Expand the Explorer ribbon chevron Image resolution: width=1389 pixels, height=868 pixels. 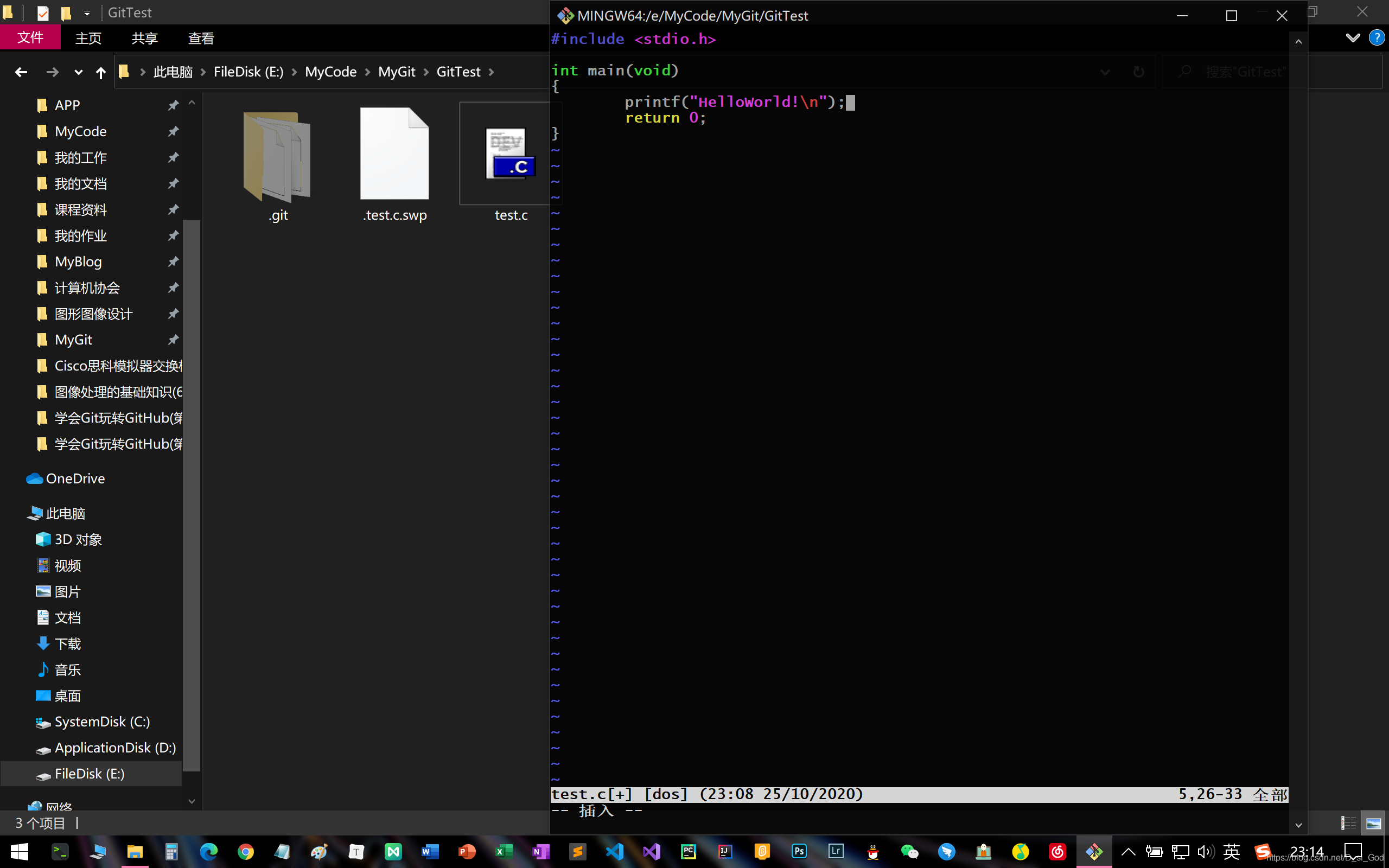pyautogui.click(x=1353, y=38)
